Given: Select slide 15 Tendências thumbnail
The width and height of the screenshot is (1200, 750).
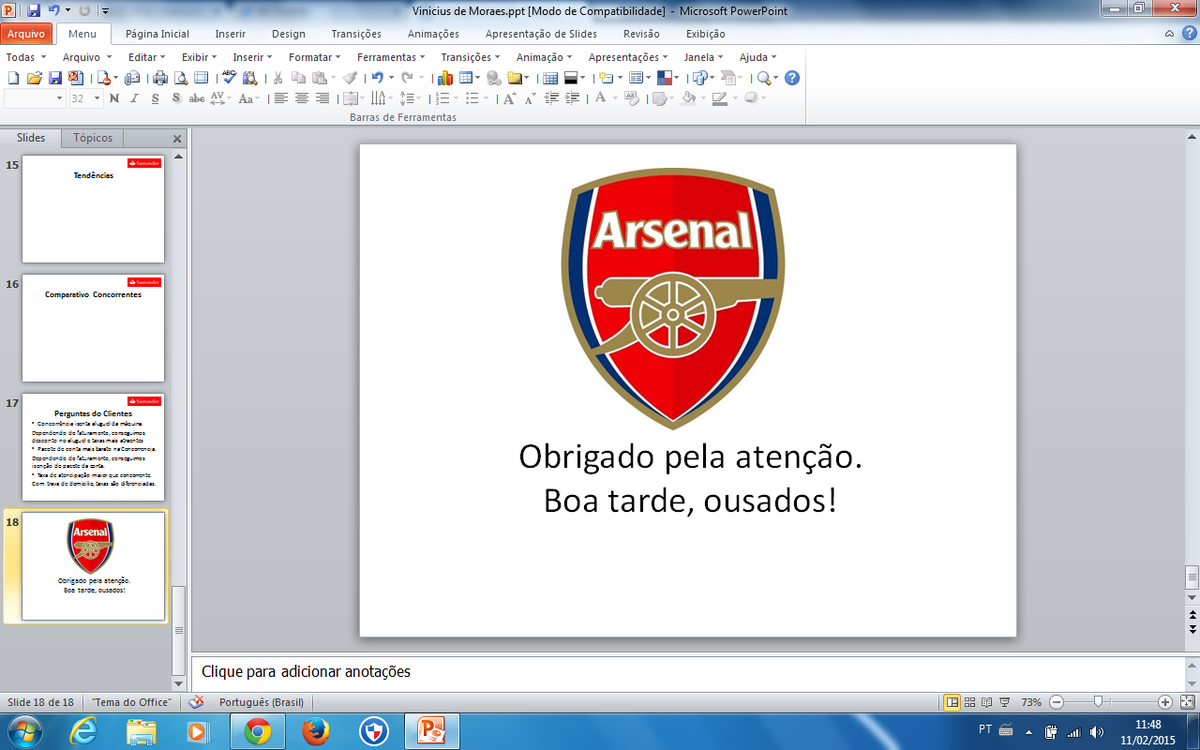Looking at the screenshot, I should point(93,209).
